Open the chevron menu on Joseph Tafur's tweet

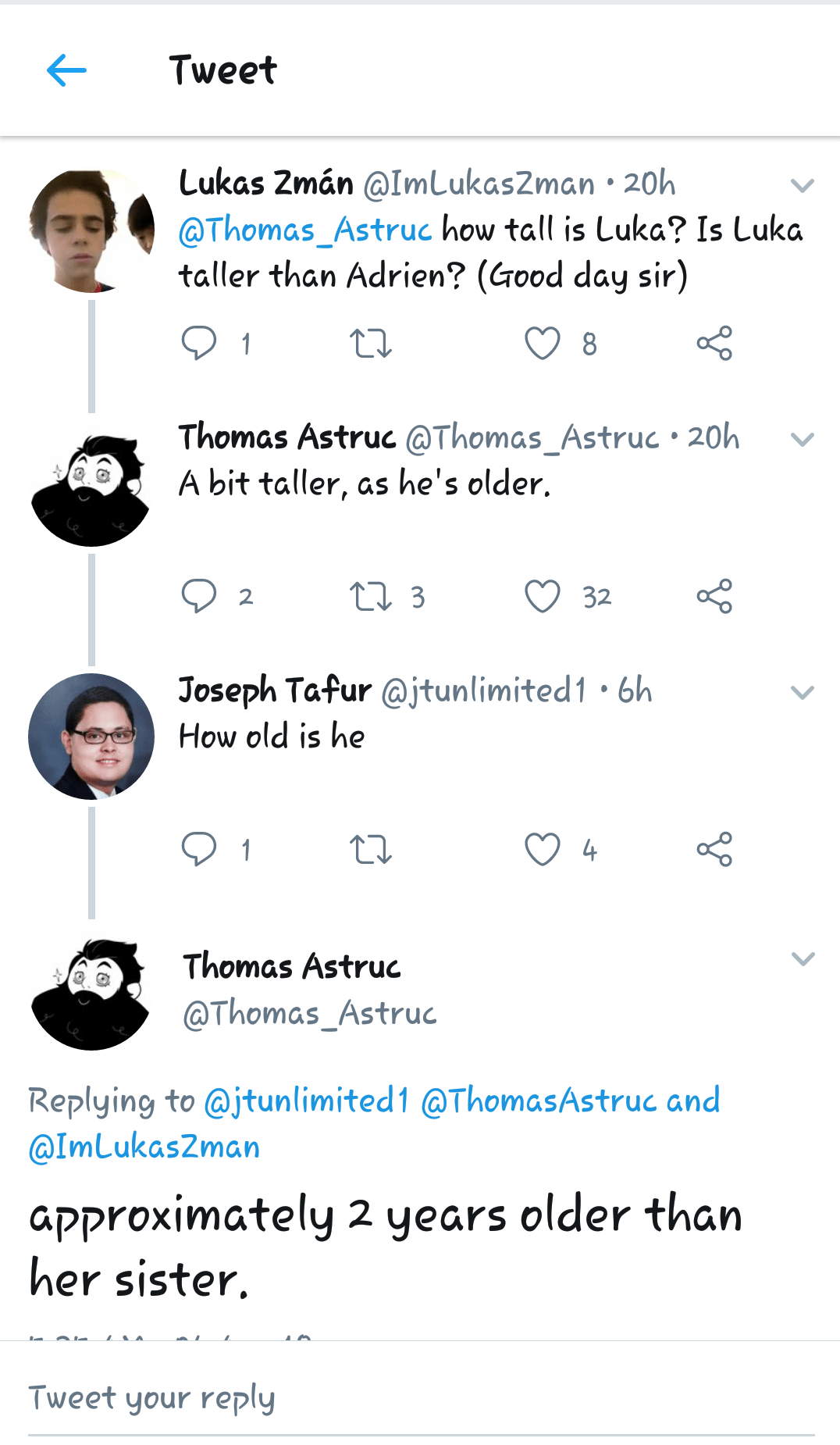tap(803, 693)
